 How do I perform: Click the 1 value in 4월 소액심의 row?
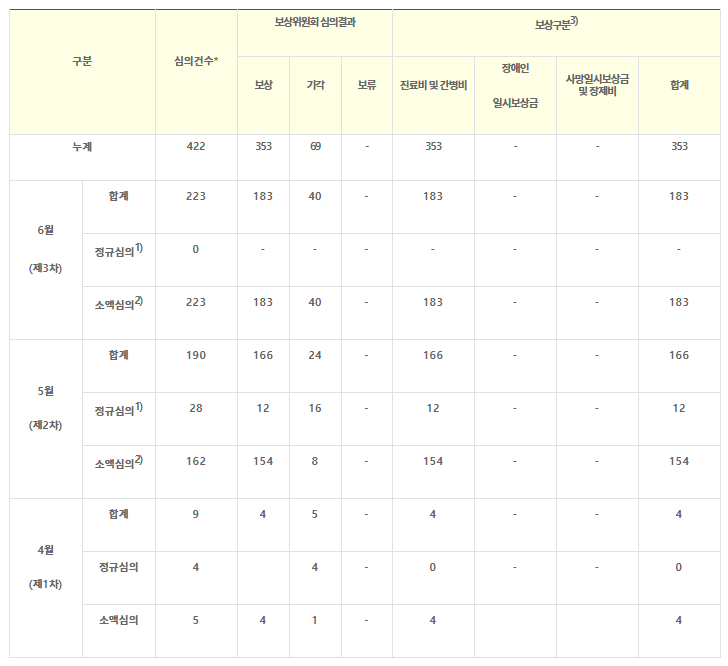point(315,620)
